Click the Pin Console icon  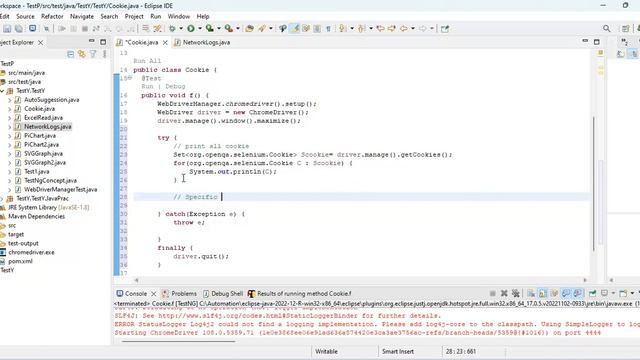click(593, 293)
